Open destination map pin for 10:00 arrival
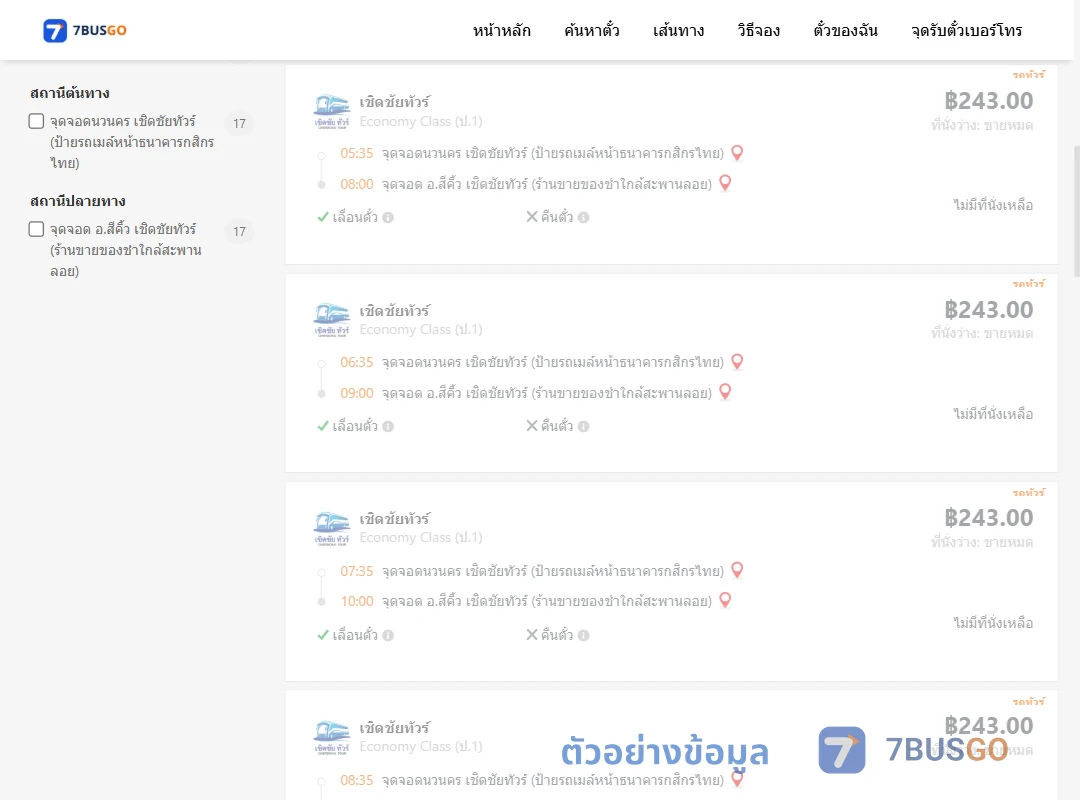1080x800 pixels. pyautogui.click(x=725, y=600)
